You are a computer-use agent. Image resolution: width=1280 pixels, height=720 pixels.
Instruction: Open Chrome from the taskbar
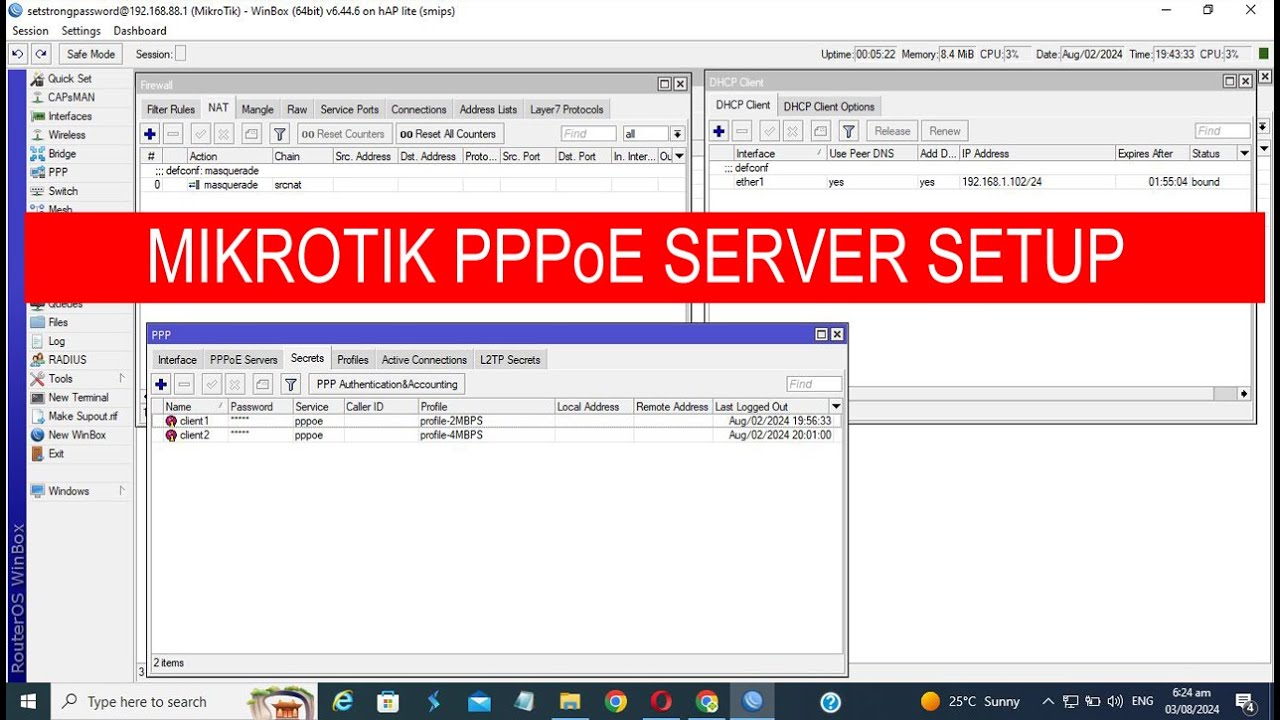click(x=615, y=702)
